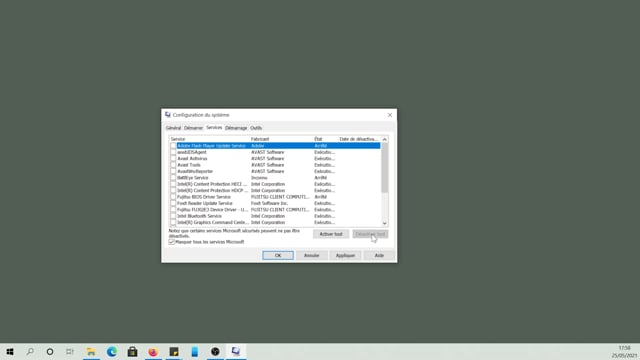Sort by the Fabricant column header
The height and width of the screenshot is (360, 640).
(x=281, y=139)
